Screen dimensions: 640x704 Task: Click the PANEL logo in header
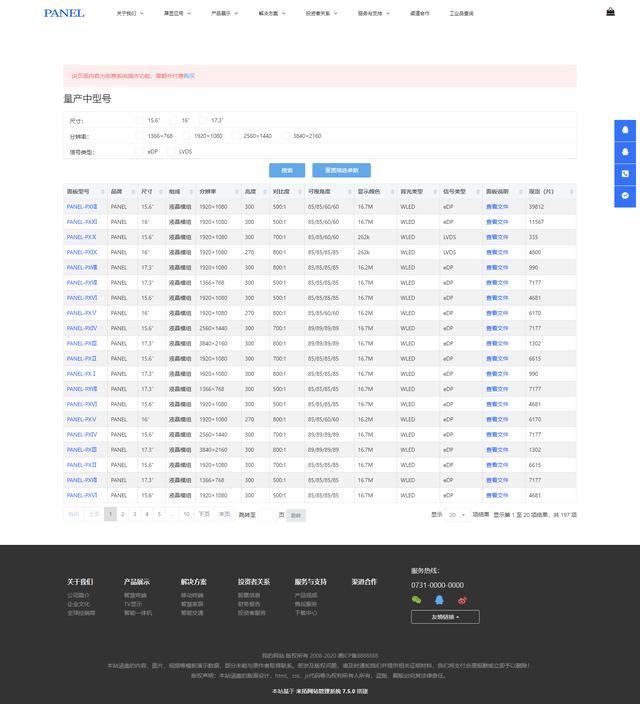click(x=64, y=13)
